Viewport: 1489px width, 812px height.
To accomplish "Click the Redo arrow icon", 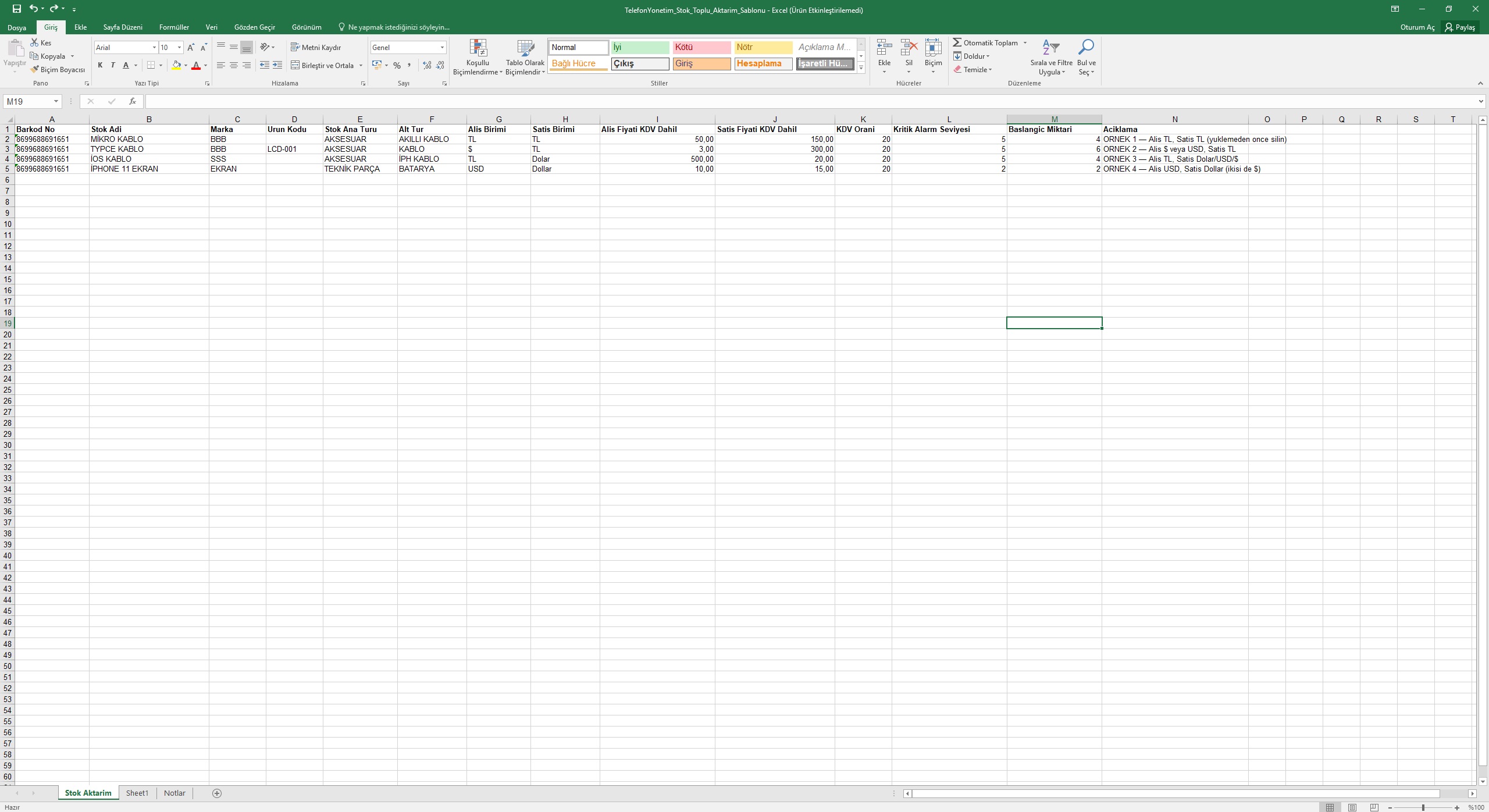I will pos(54,9).
